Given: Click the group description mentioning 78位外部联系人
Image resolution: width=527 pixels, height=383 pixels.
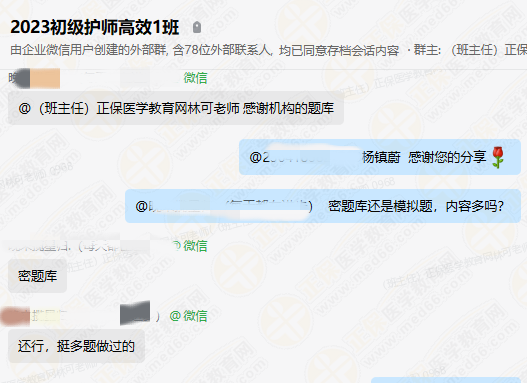Looking at the screenshot, I should 205,50.
